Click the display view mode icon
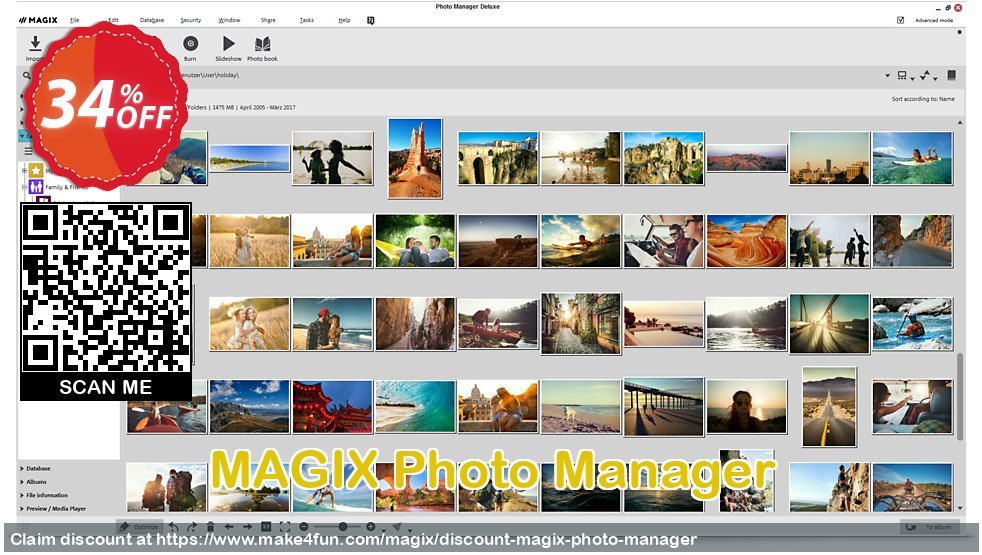This screenshot has height=555, width=982. click(902, 75)
